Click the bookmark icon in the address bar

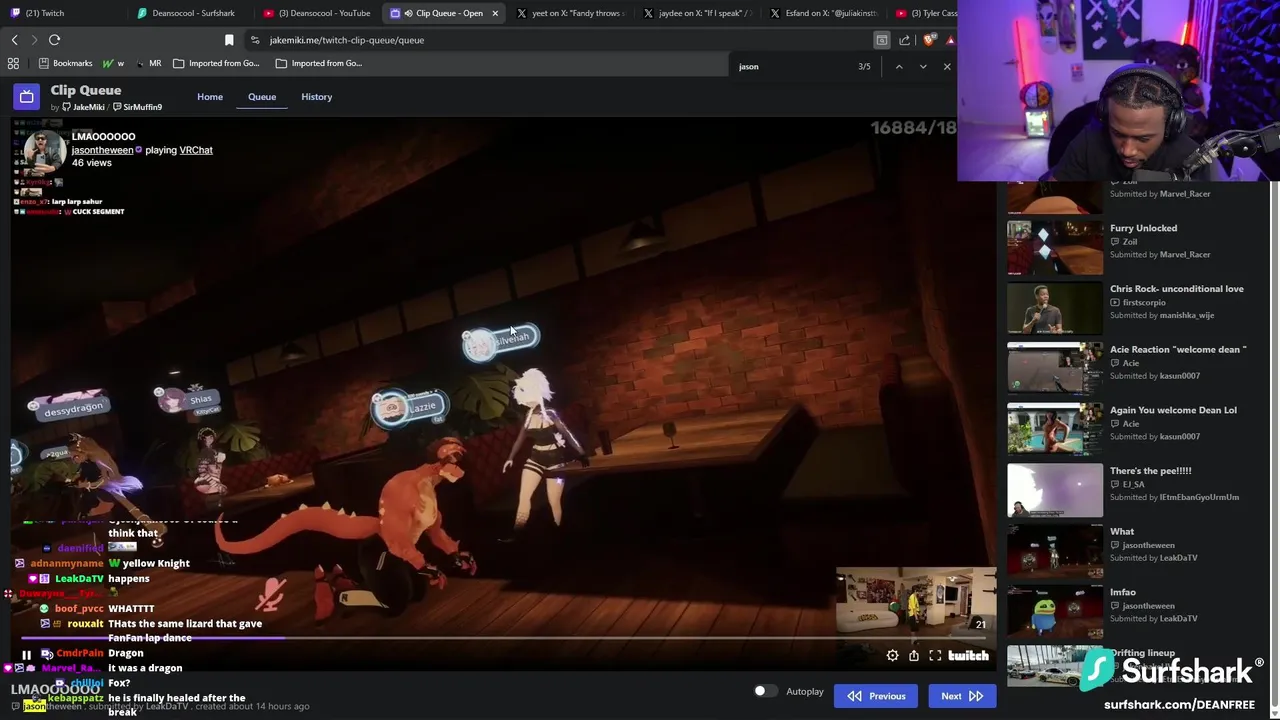coord(229,40)
